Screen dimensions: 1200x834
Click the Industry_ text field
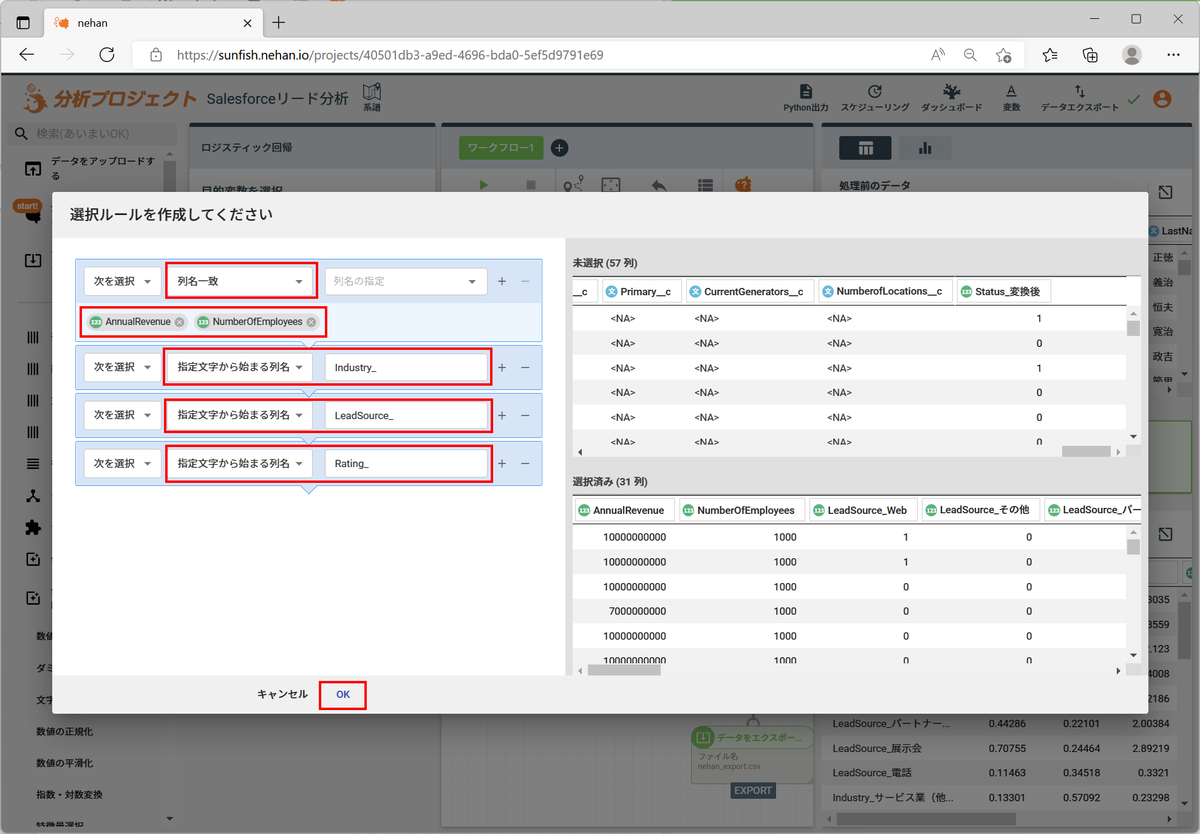click(405, 367)
